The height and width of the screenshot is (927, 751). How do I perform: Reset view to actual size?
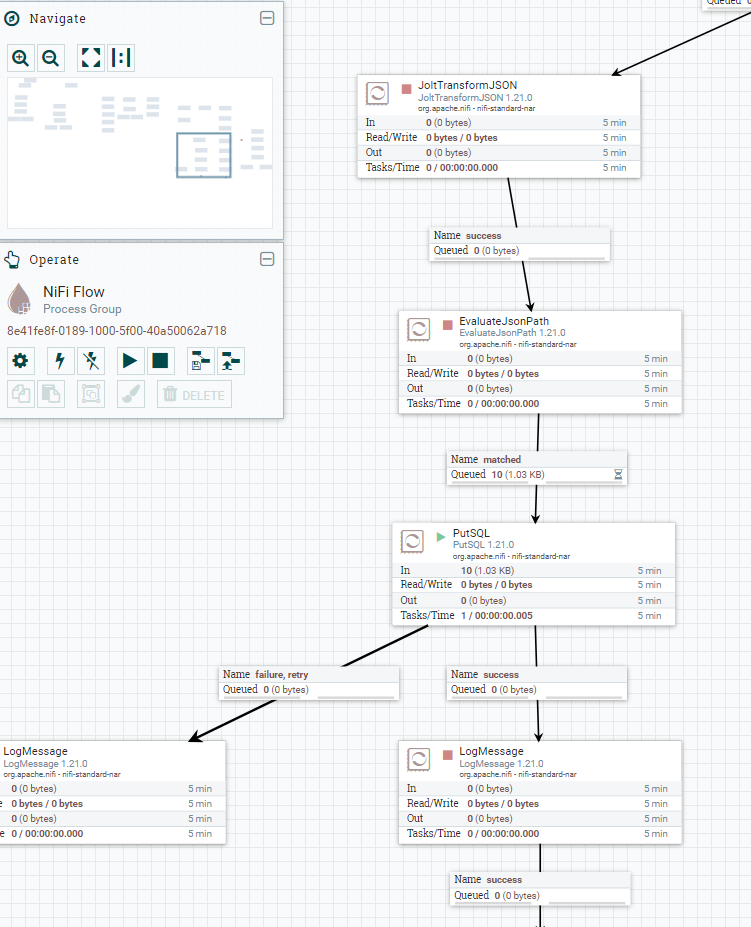(x=121, y=58)
